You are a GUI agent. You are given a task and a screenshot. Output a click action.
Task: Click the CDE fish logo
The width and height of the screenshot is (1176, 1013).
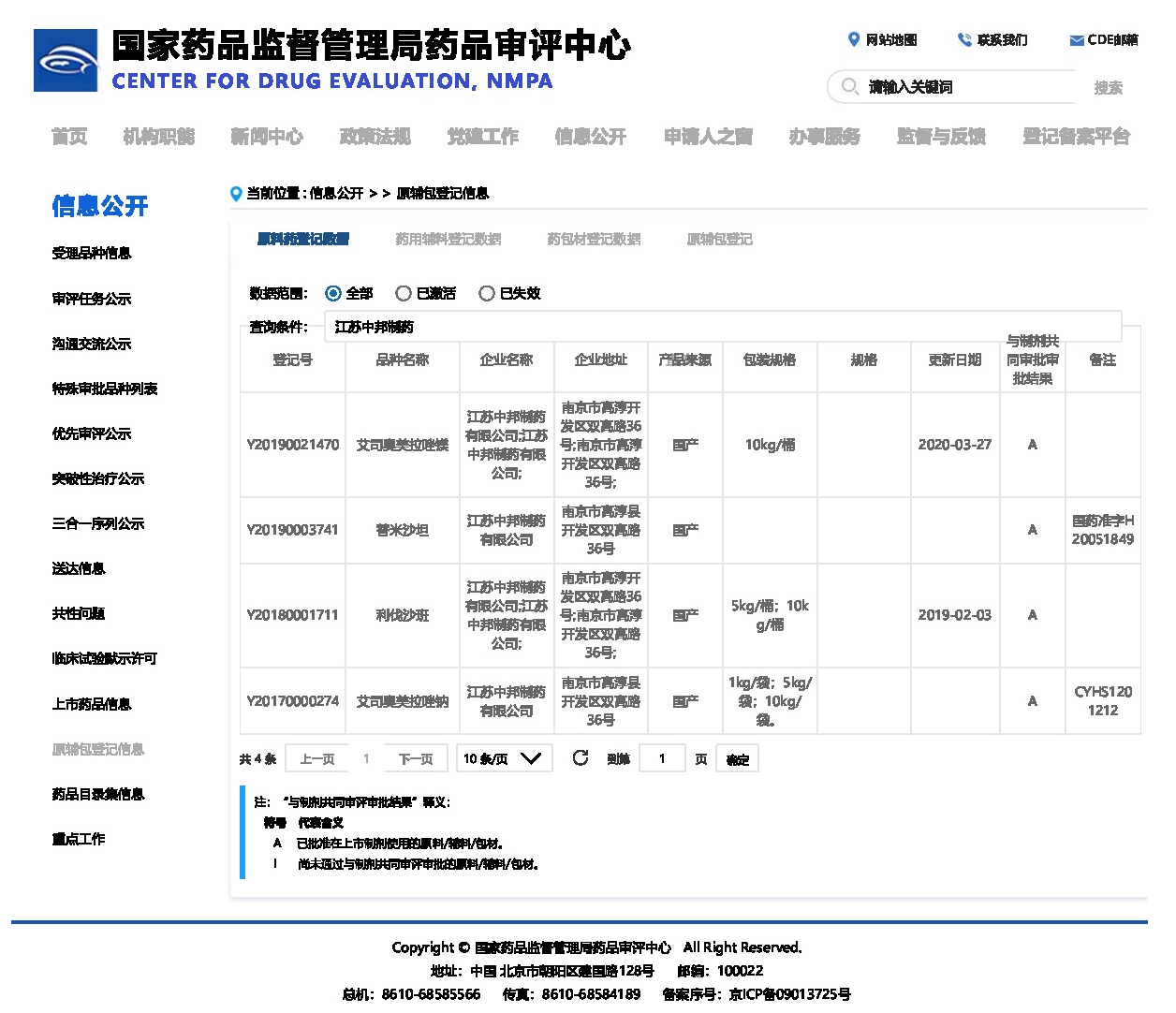(66, 61)
